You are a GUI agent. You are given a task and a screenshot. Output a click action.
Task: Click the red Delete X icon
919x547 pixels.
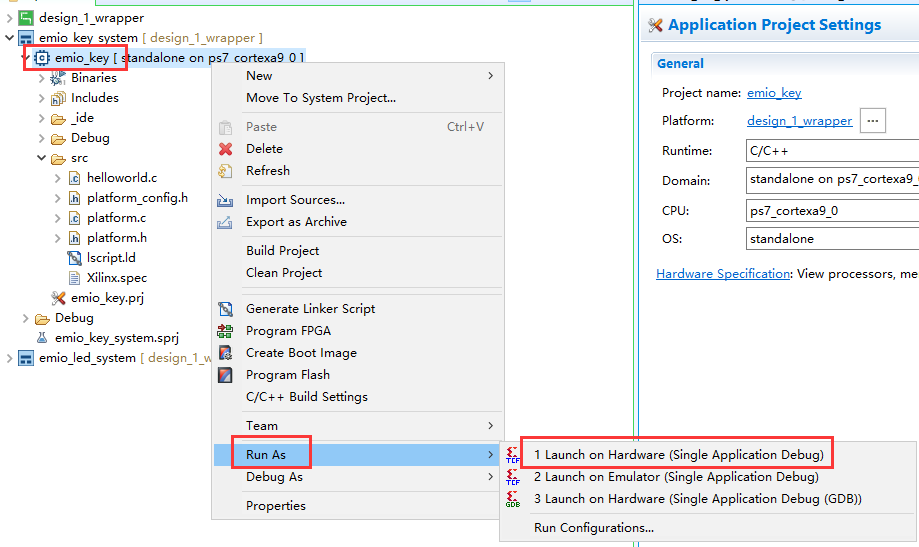click(x=225, y=149)
